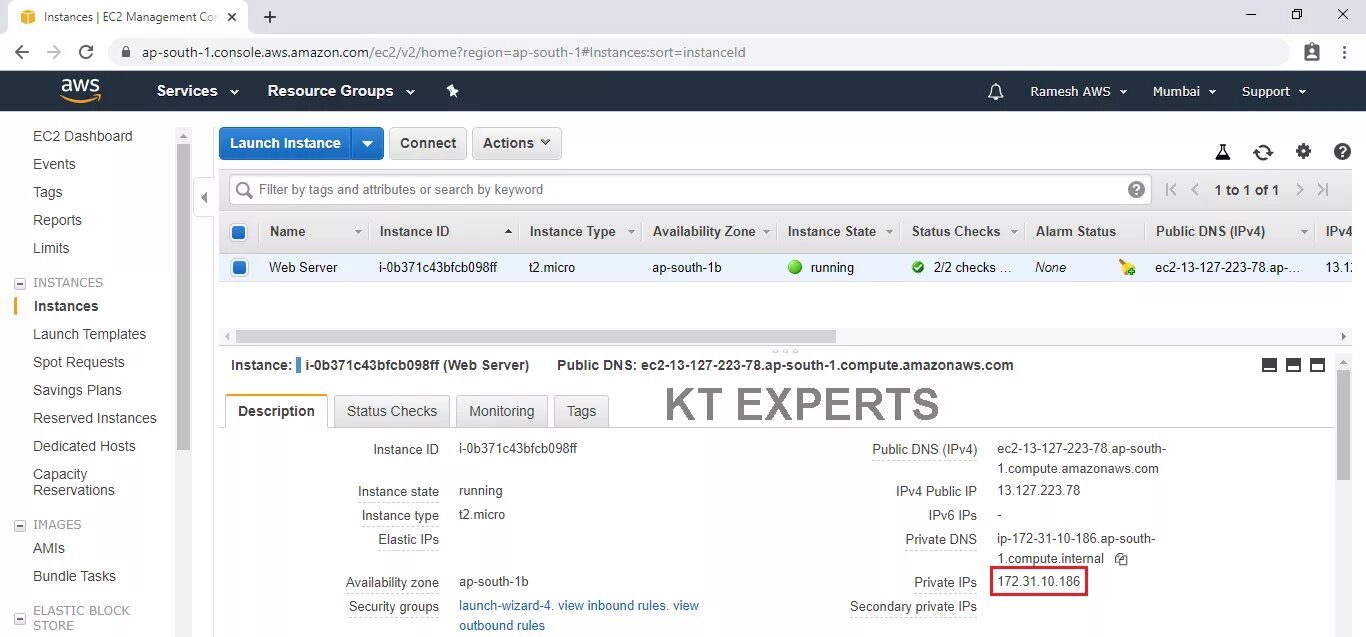1366x637 pixels.
Task: Switch to the Description tab
Action: (276, 411)
